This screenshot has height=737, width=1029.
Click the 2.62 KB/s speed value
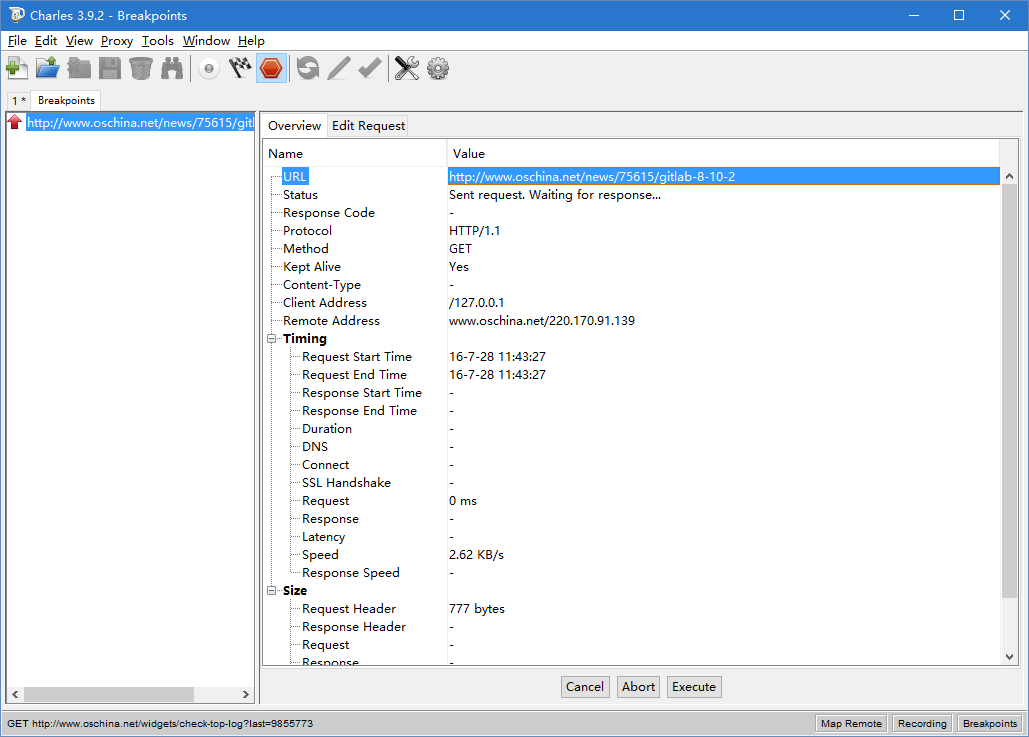[476, 555]
